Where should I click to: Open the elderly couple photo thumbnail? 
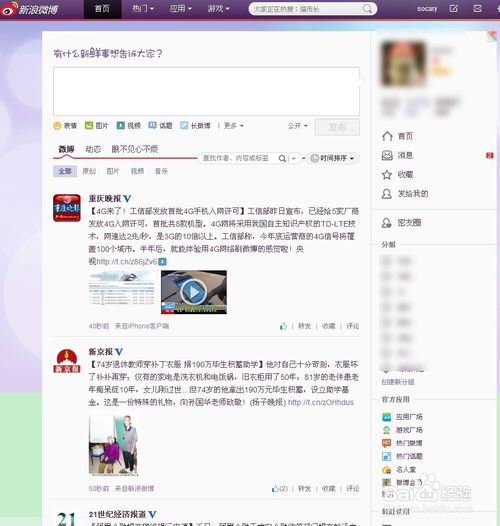(114, 445)
